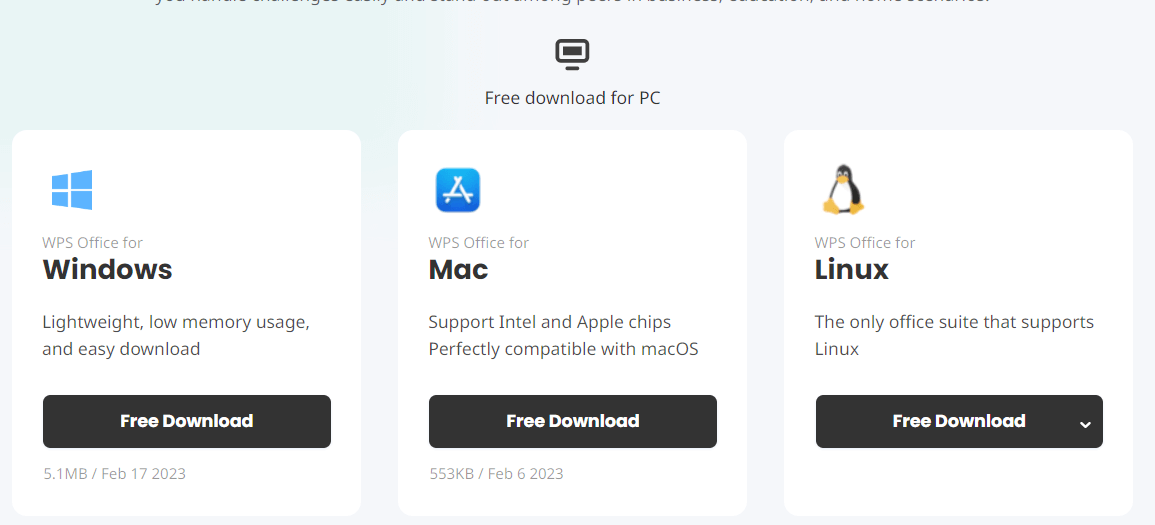This screenshot has height=525, width=1155.
Task: Expand the Linux download options chevron
Action: pyautogui.click(x=1085, y=424)
